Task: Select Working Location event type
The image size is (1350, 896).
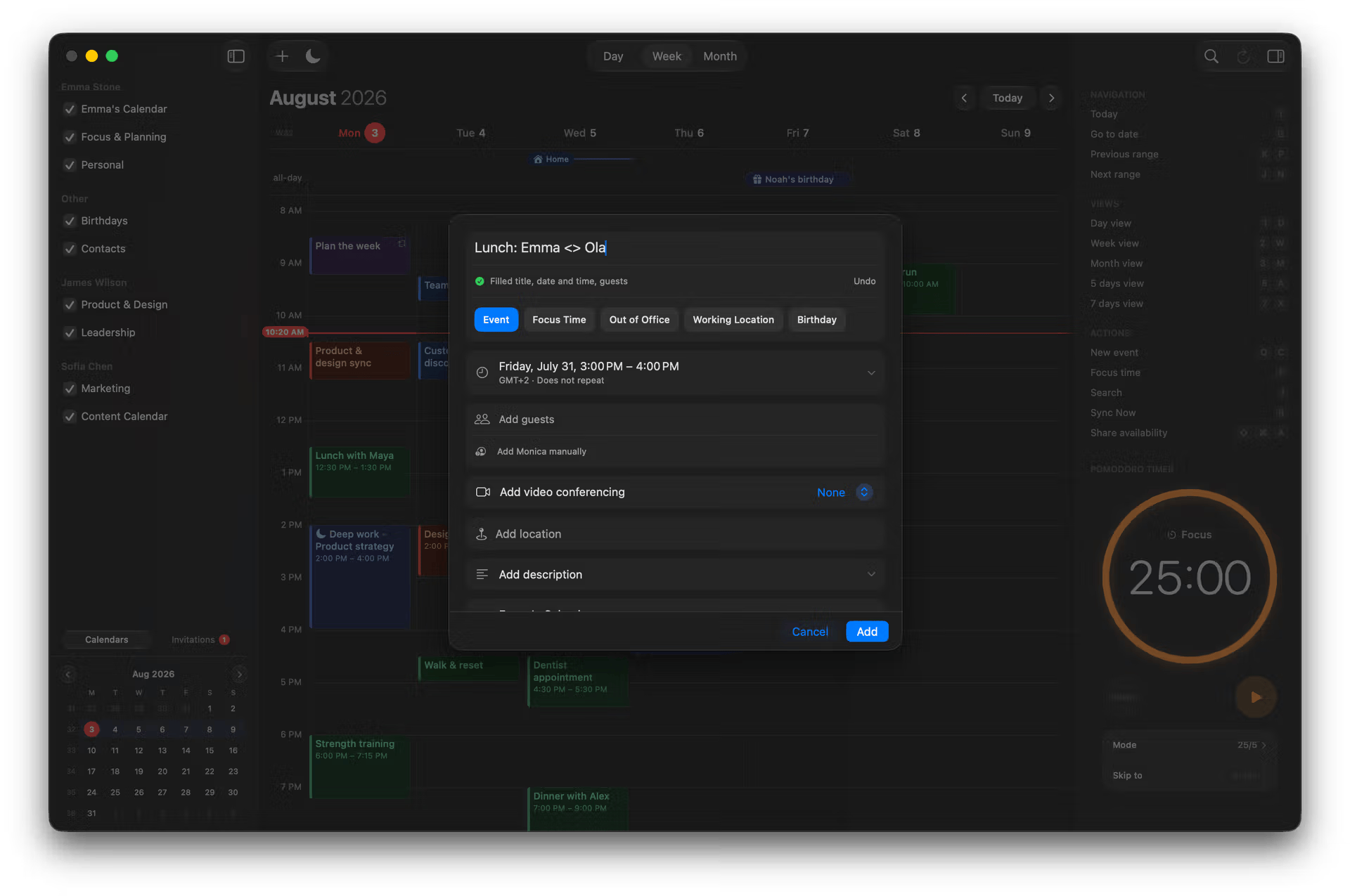Action: pyautogui.click(x=733, y=320)
